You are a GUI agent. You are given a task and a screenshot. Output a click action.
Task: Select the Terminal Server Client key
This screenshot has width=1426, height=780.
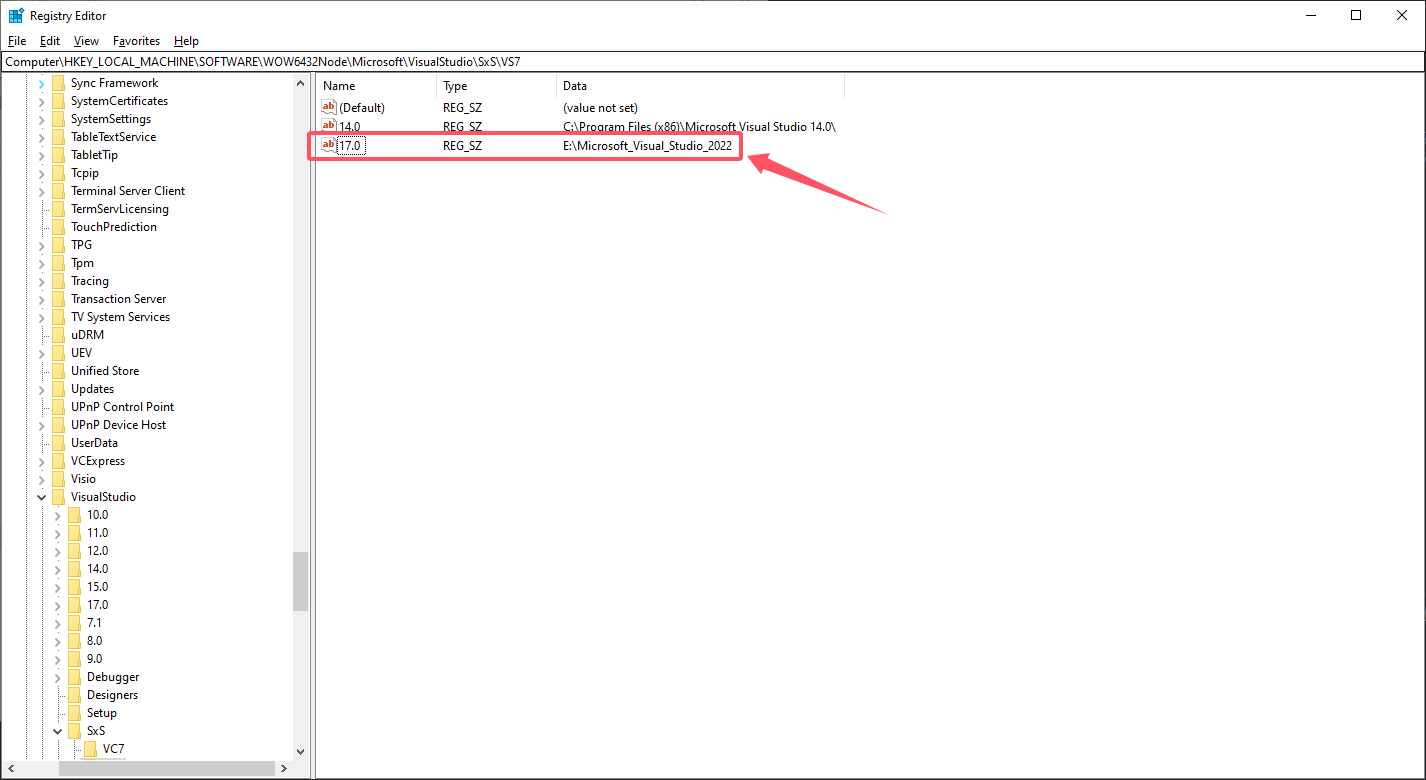(127, 191)
